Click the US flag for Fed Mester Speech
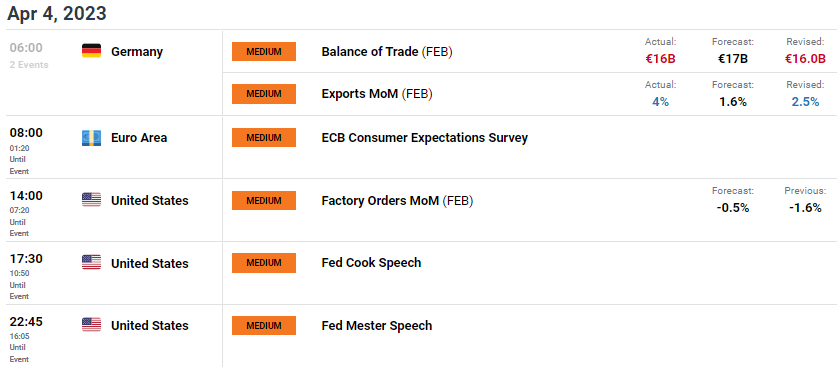The width and height of the screenshot is (837, 380). point(91,325)
